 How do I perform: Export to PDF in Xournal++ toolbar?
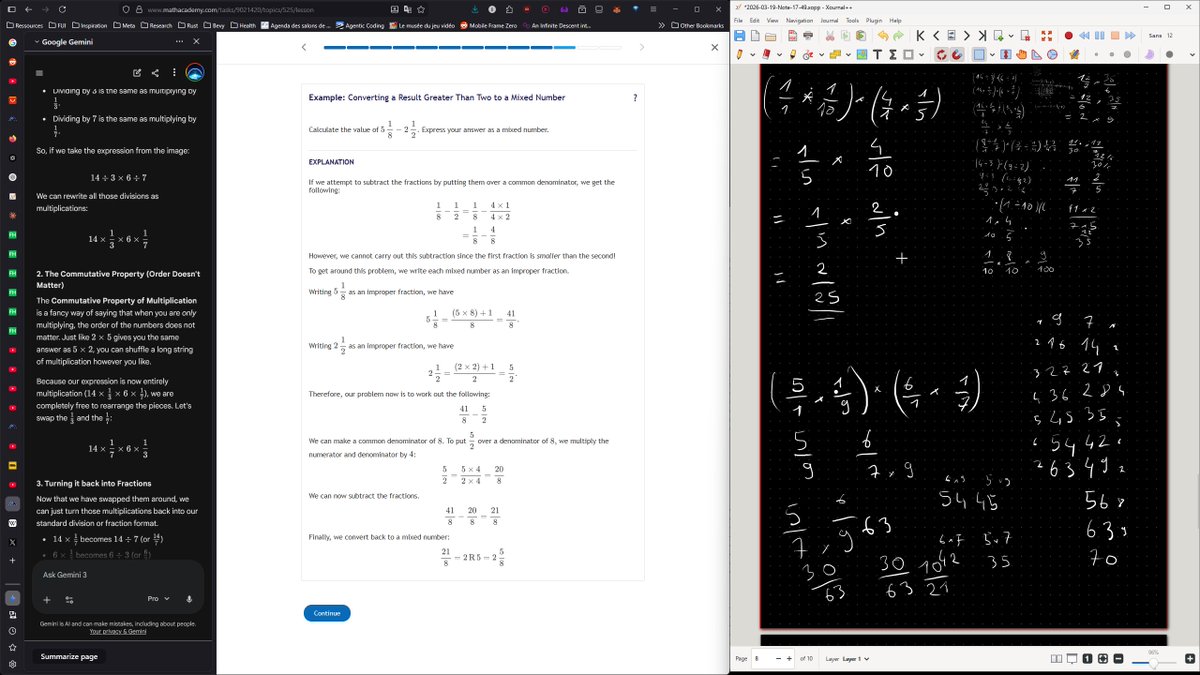[x=792, y=35]
